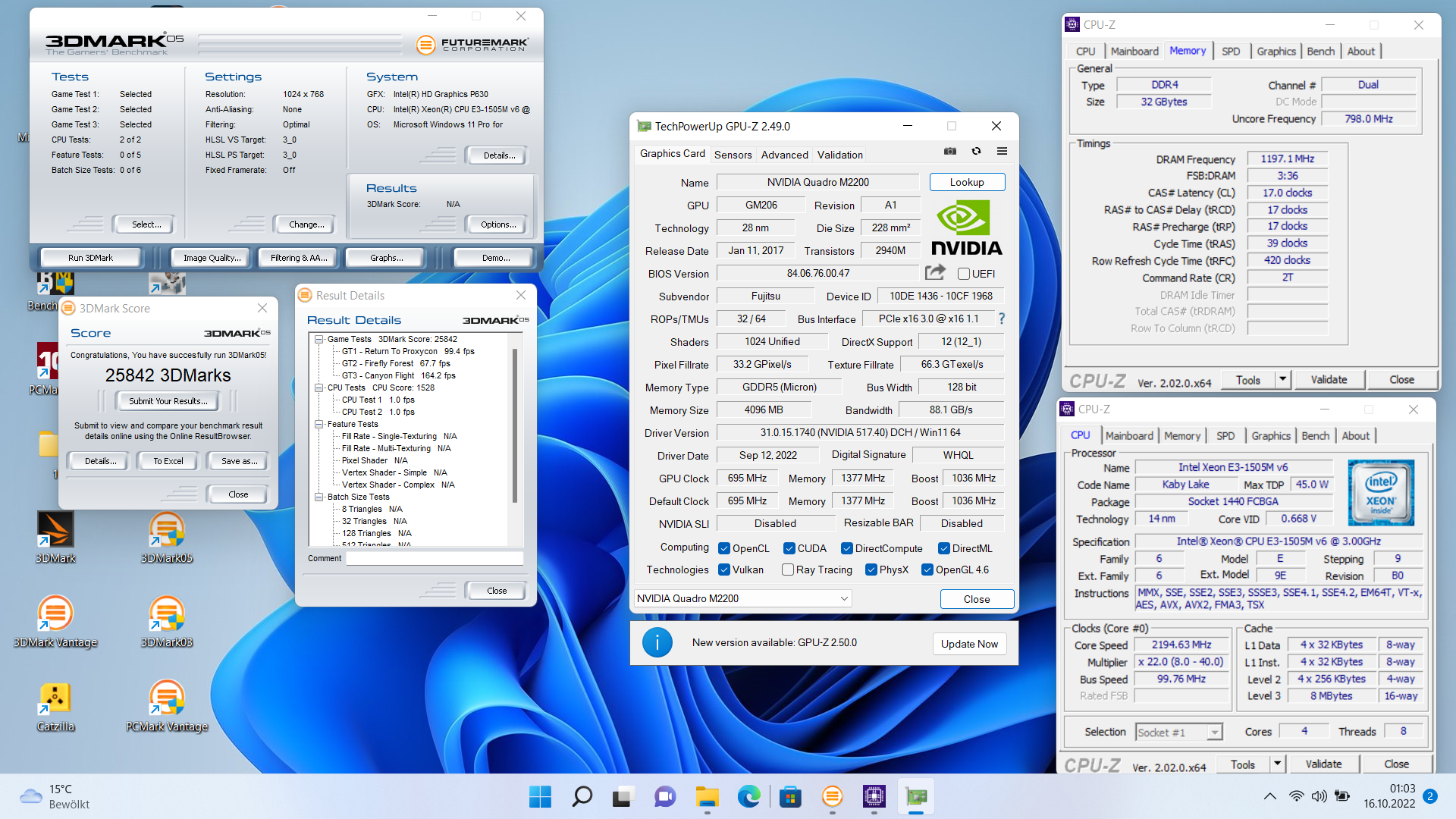Open Microsoft Store from the taskbar
This screenshot has width=1456, height=819.
790,796
